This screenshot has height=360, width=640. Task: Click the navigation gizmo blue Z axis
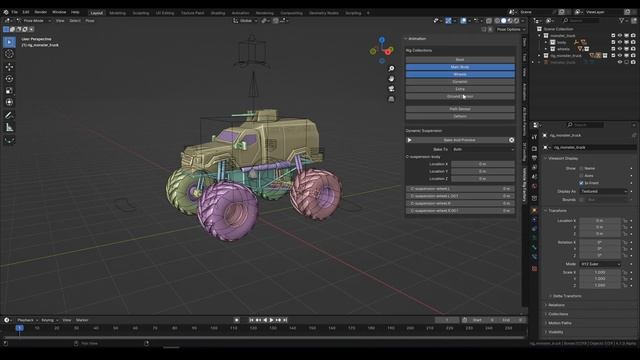pos(382,40)
